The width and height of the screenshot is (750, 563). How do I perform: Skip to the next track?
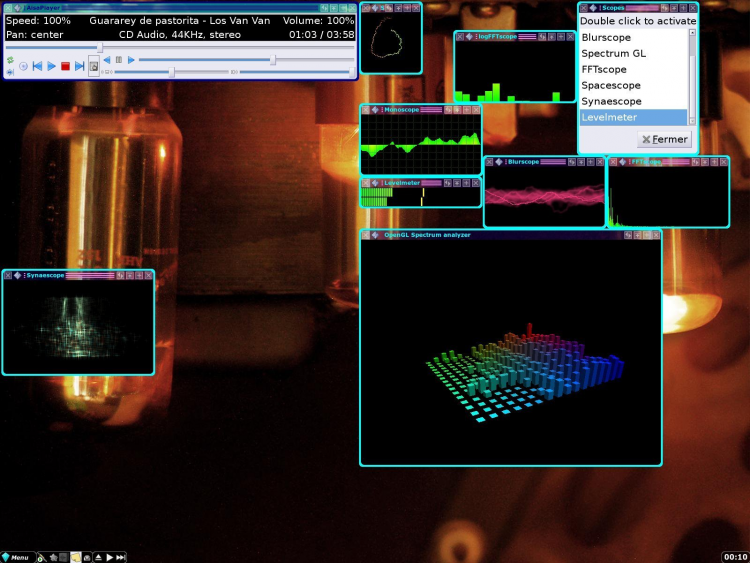coord(79,66)
